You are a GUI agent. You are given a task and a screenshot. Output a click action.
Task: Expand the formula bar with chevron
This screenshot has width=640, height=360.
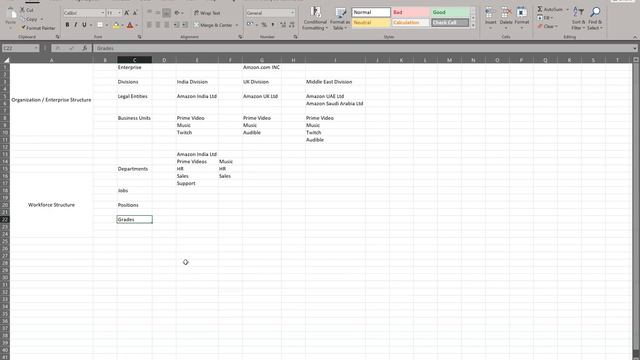tap(635, 48)
